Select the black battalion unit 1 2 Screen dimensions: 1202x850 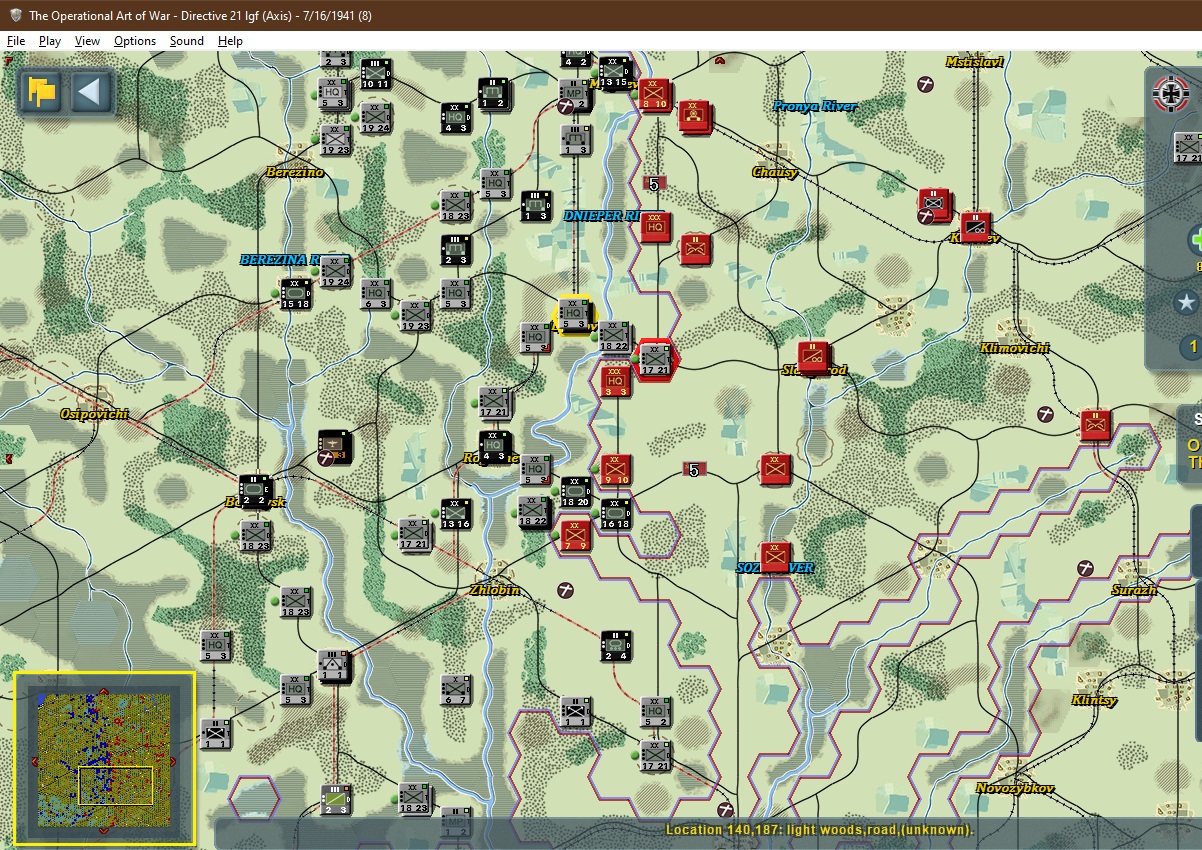(494, 93)
